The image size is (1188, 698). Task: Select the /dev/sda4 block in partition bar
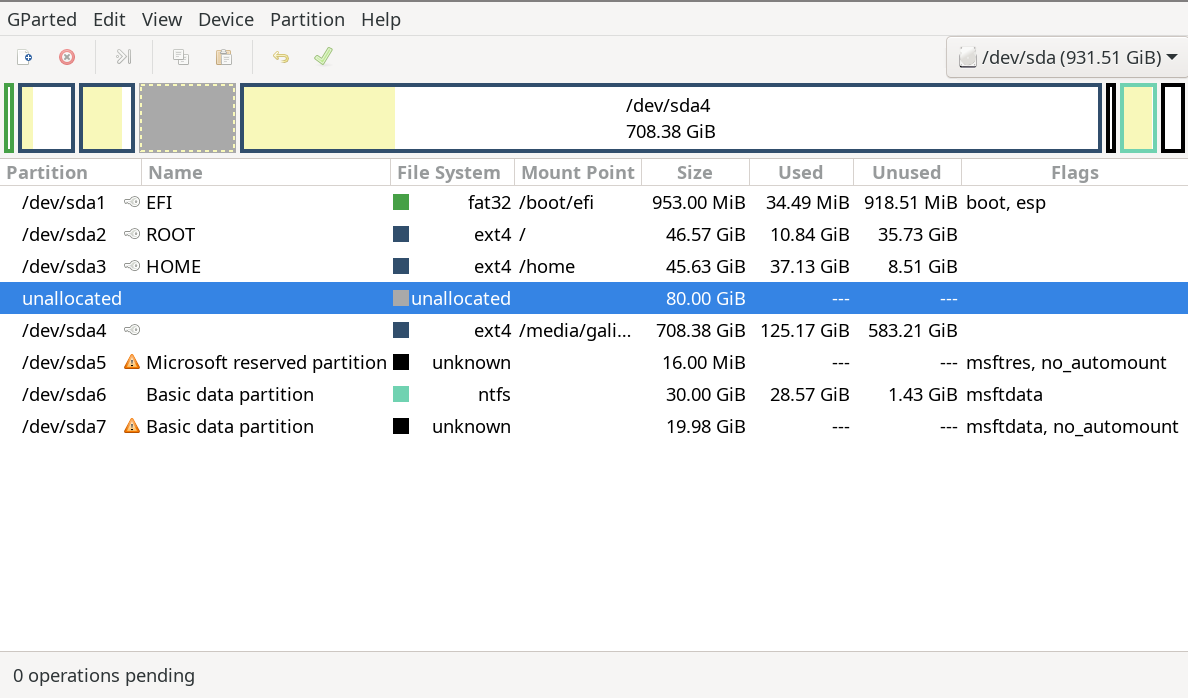pyautogui.click(x=670, y=117)
